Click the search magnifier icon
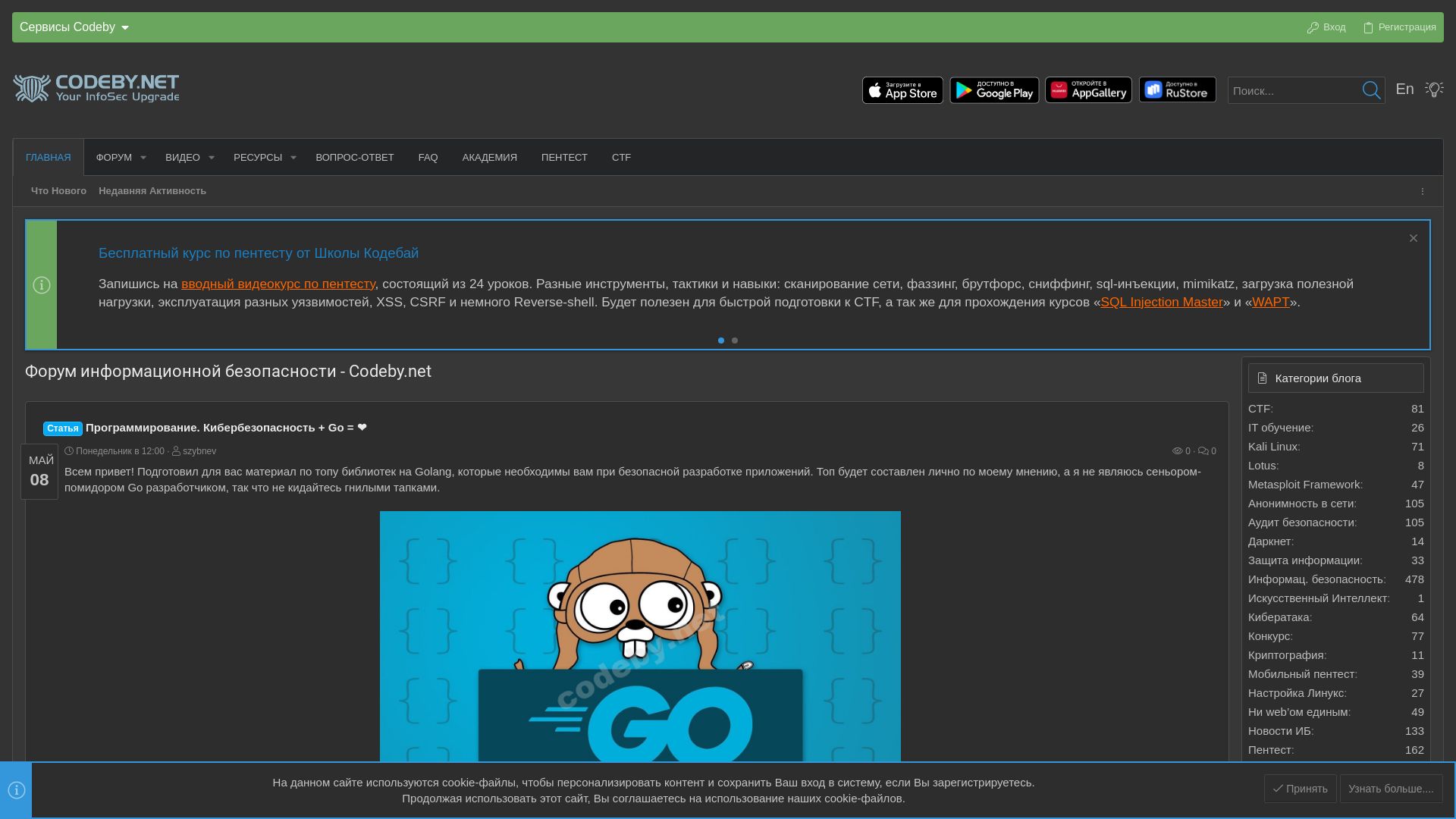The height and width of the screenshot is (819, 1456). tap(1371, 90)
